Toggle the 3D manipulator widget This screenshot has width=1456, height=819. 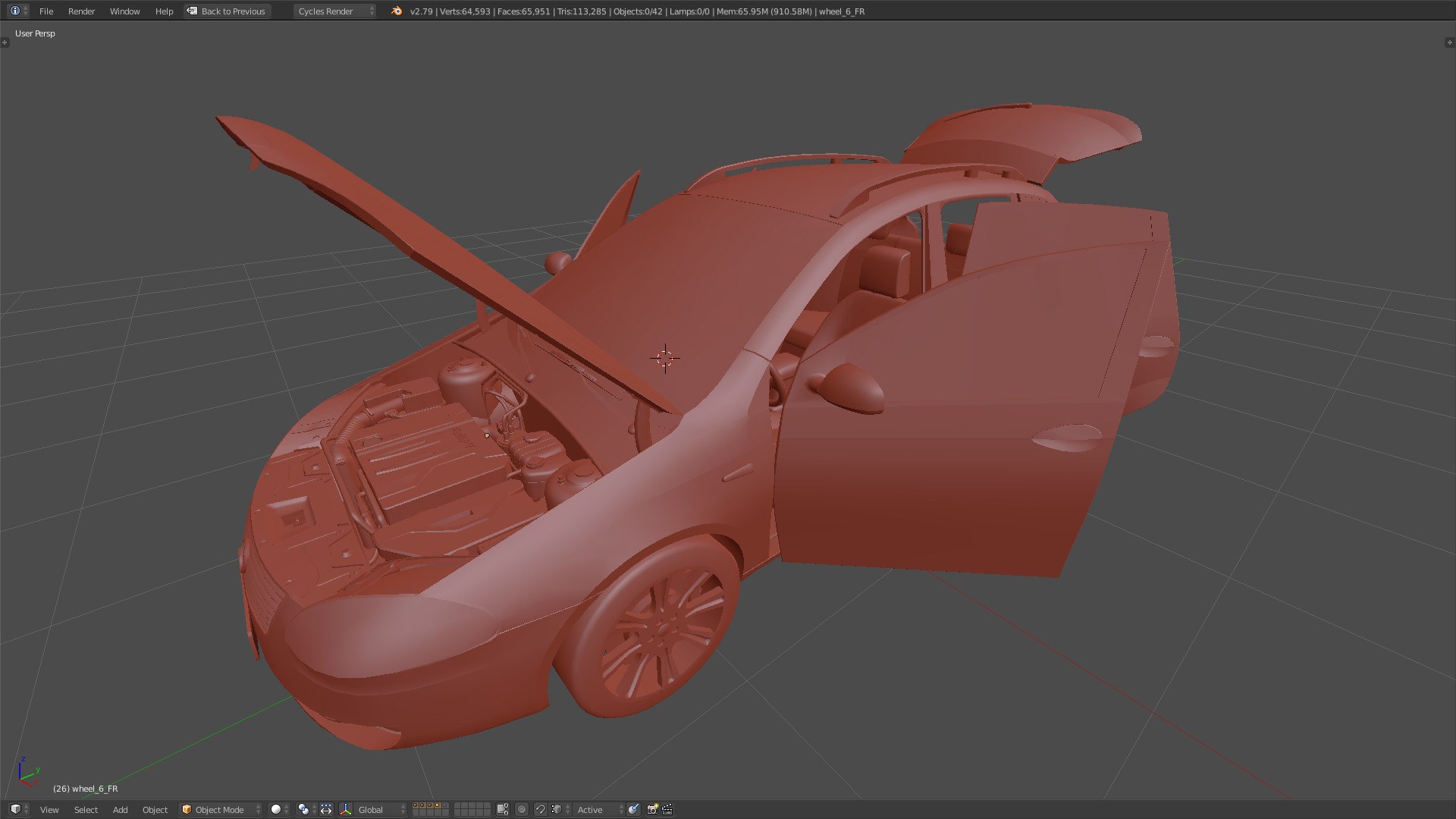pyautogui.click(x=346, y=809)
